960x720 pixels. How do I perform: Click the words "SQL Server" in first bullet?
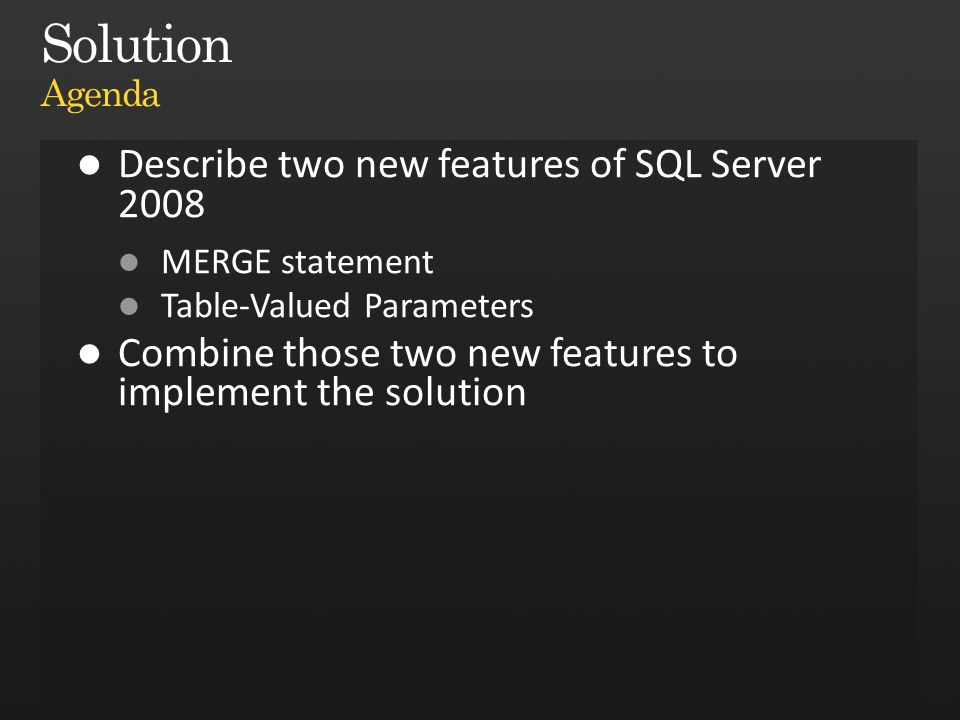pyautogui.click(x=727, y=164)
